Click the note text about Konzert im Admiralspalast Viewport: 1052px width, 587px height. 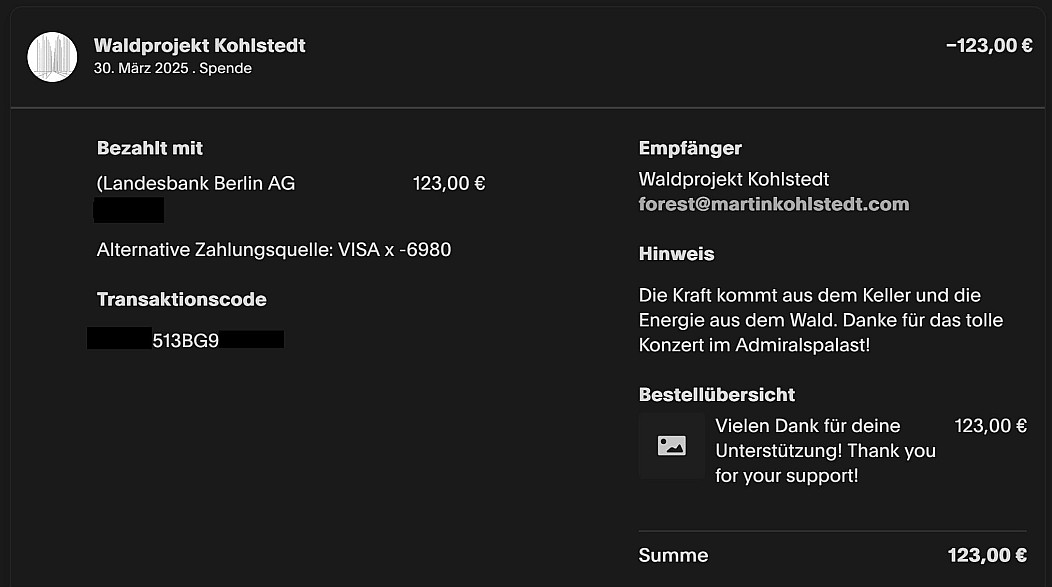pyautogui.click(x=820, y=320)
